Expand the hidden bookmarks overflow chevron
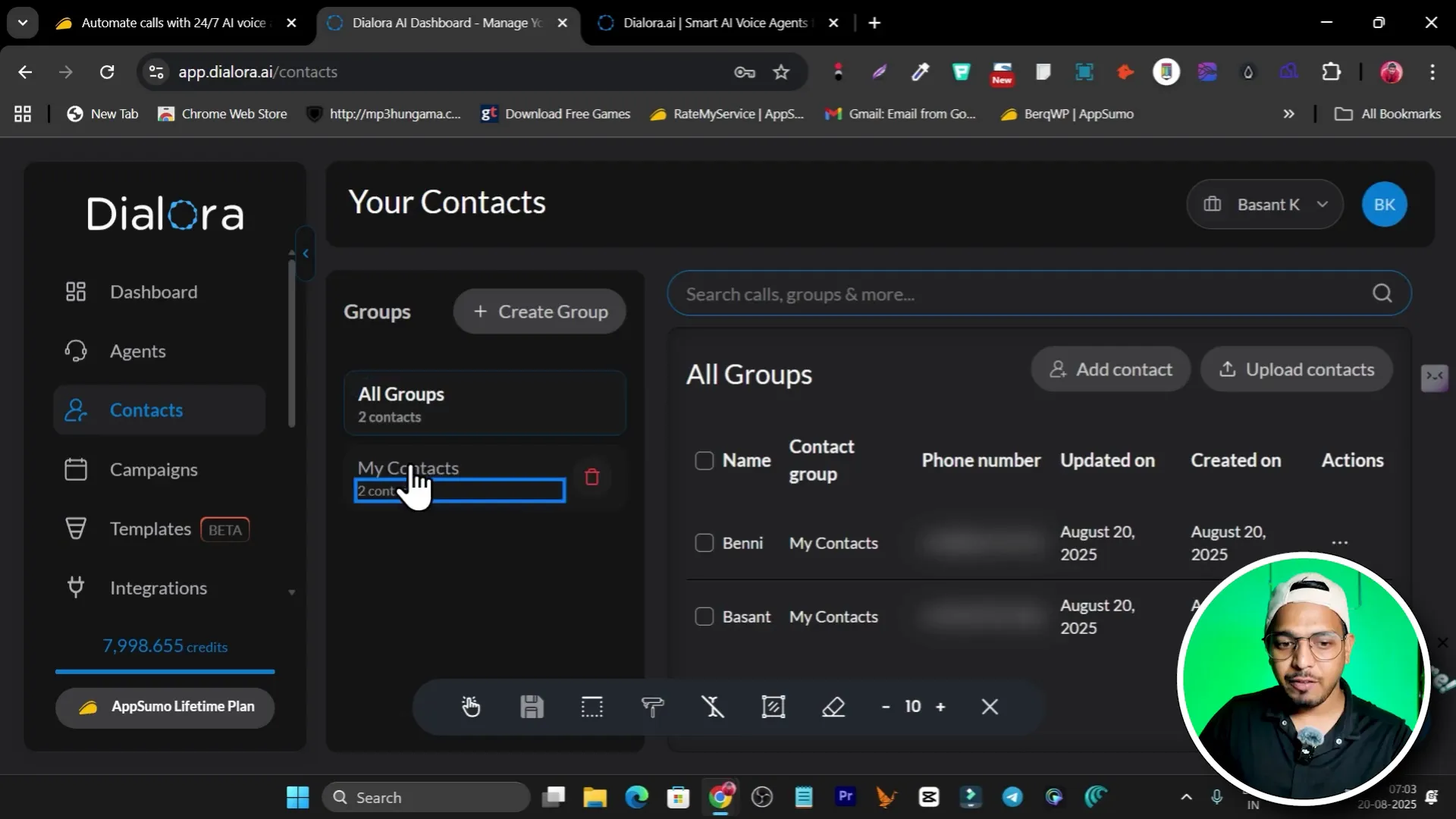1456x819 pixels. [x=1288, y=114]
